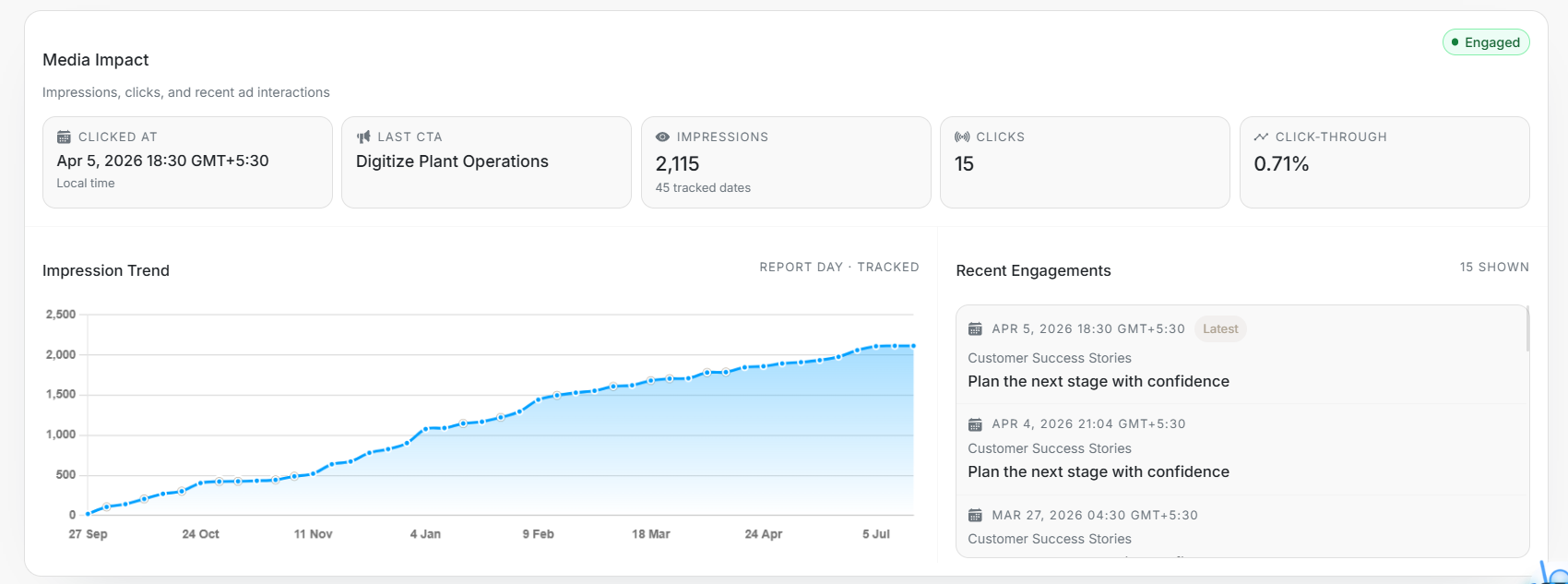Click the 24 Oct x-axis label

pos(200,534)
